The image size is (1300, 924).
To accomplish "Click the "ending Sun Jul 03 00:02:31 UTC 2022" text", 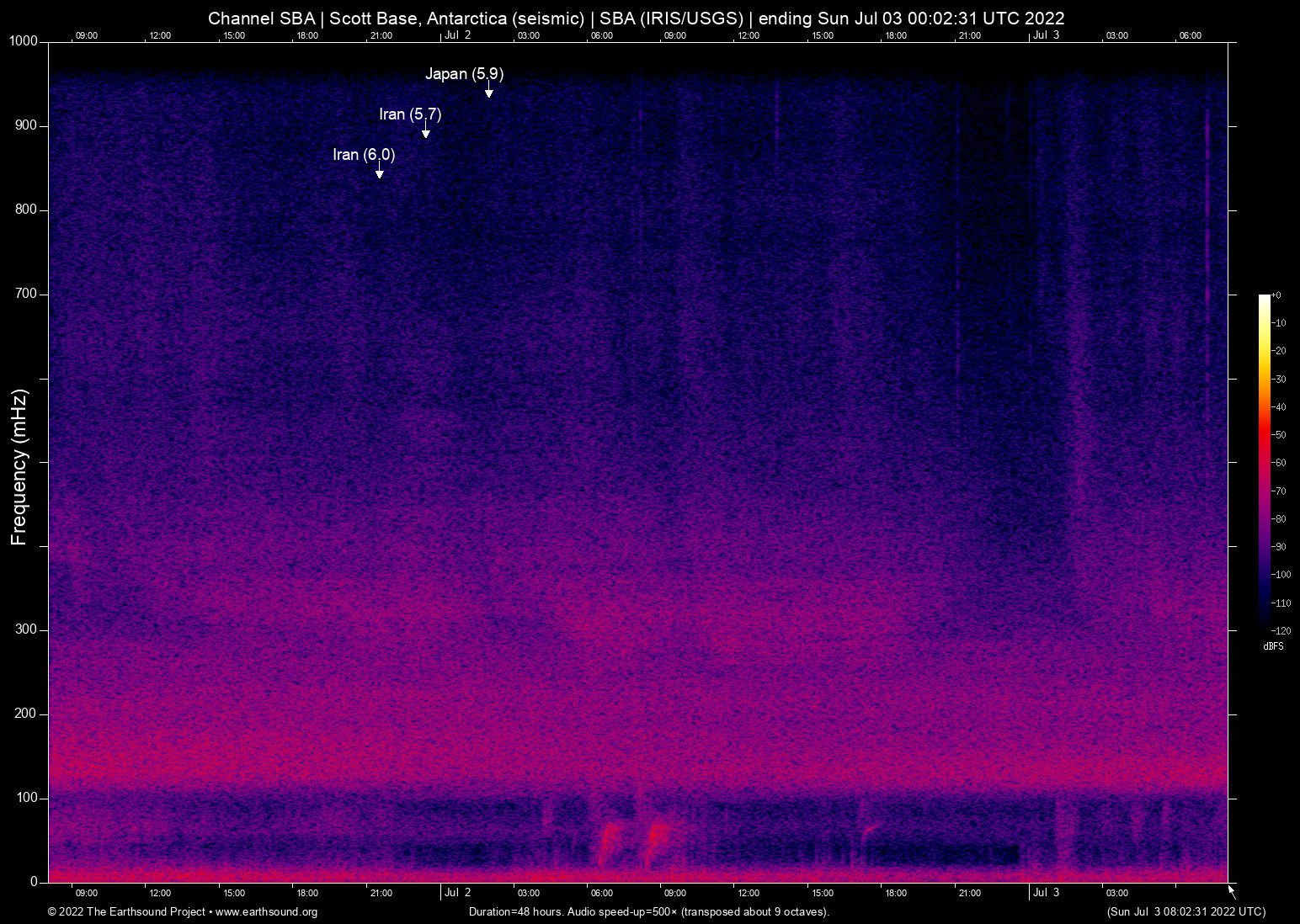I will (x=912, y=19).
